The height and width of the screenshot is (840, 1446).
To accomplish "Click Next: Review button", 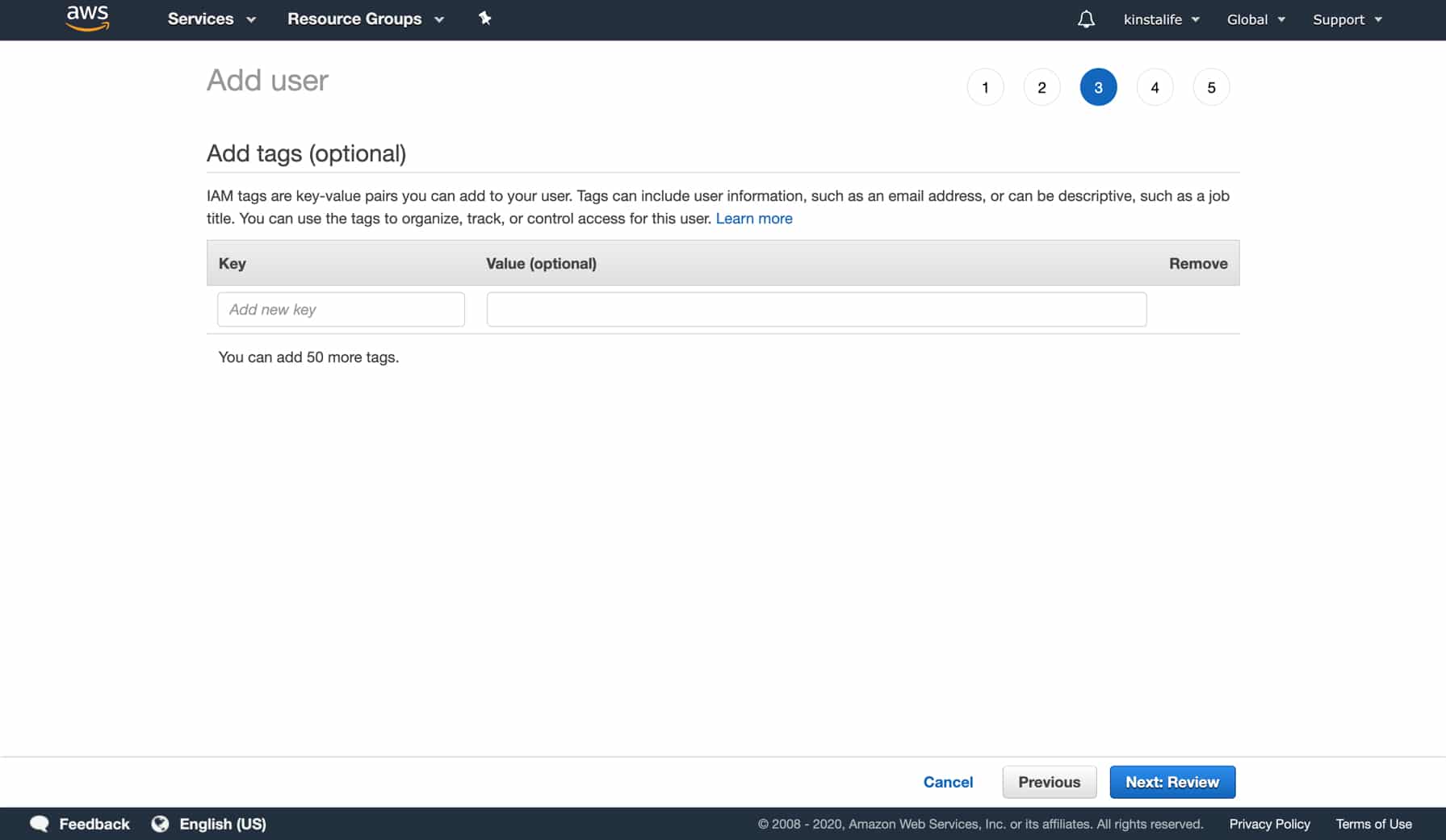I will pyautogui.click(x=1172, y=782).
